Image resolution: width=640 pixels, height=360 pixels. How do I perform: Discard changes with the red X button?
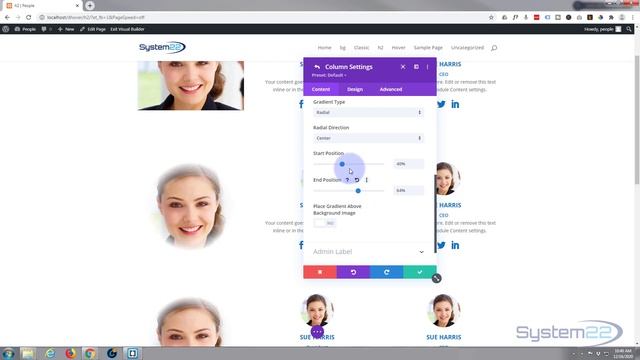320,272
